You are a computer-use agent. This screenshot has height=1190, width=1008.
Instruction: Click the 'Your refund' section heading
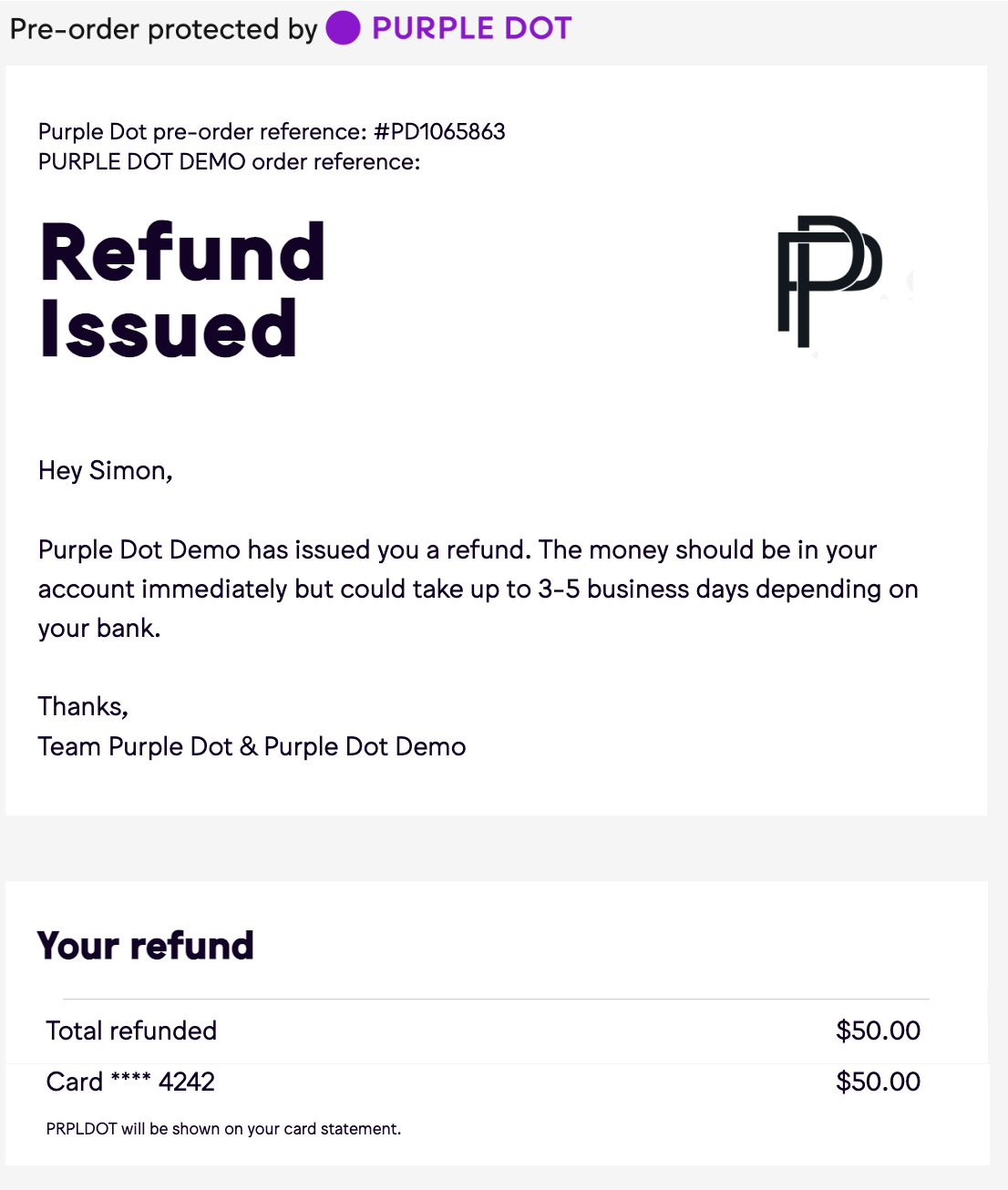(x=146, y=946)
